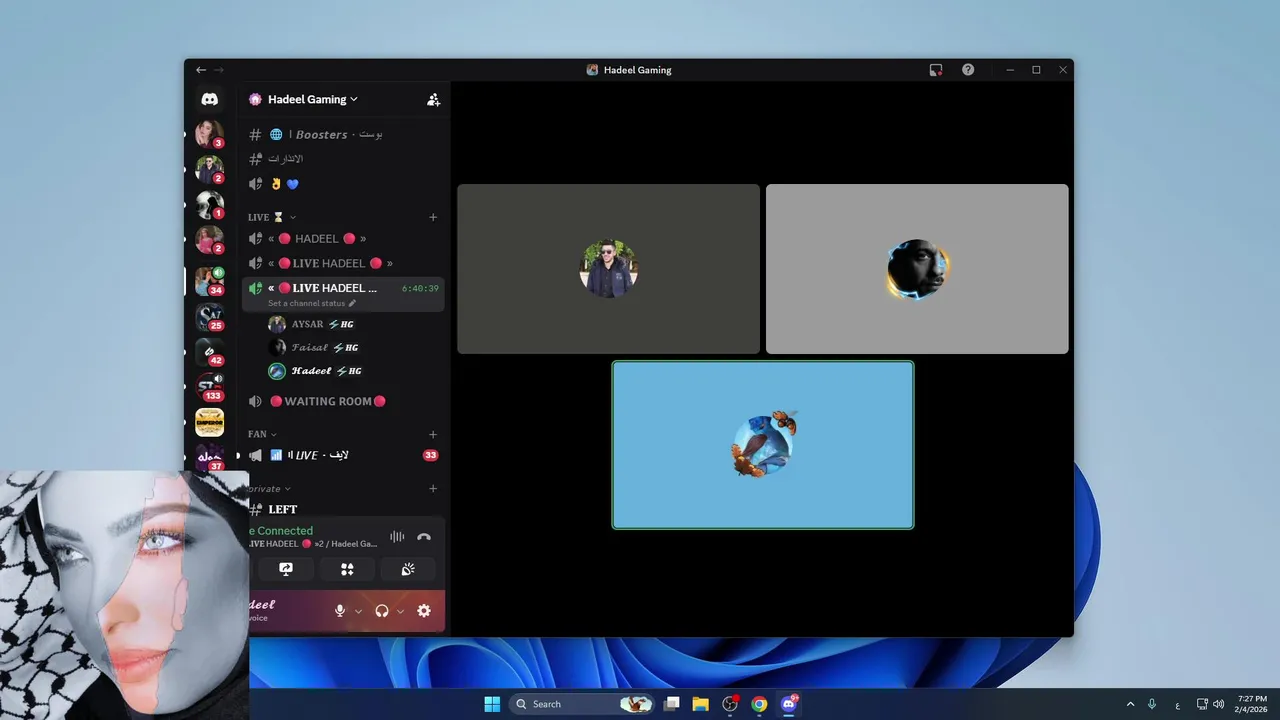Collapse the FAN category
The image size is (1280, 720).
pos(262,434)
